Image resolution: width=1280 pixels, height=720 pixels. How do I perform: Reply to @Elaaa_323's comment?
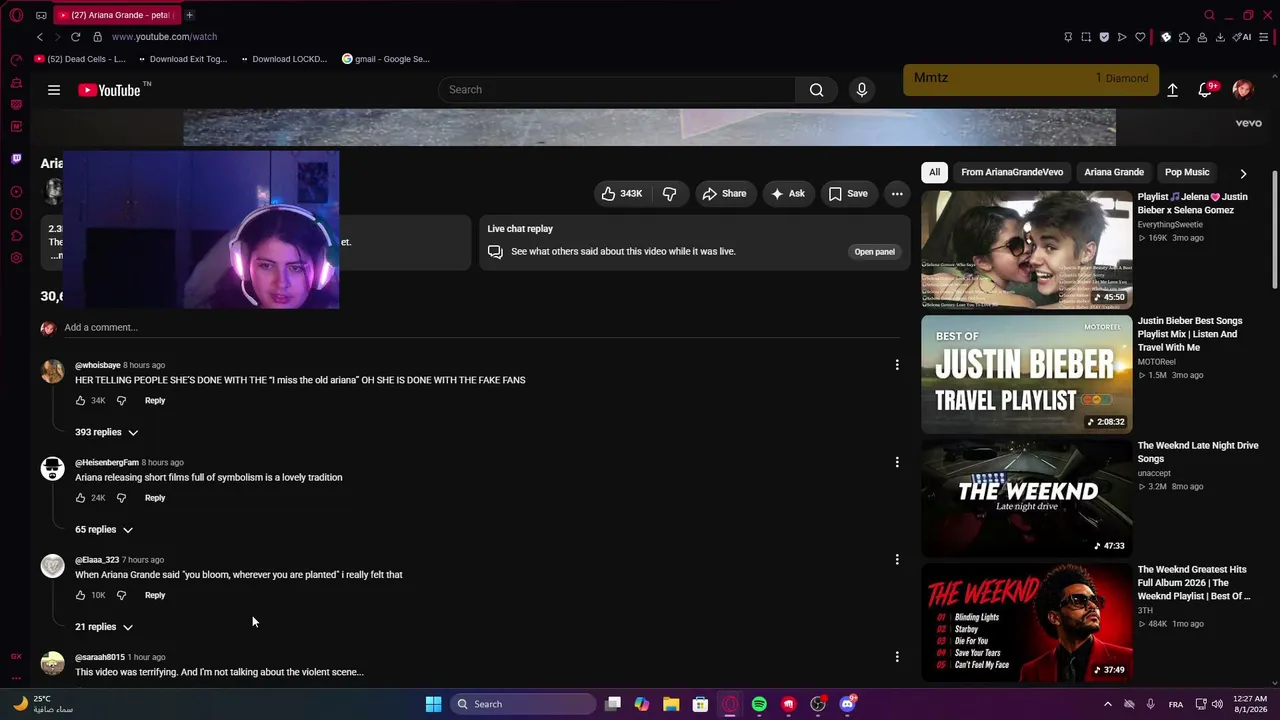coord(155,595)
